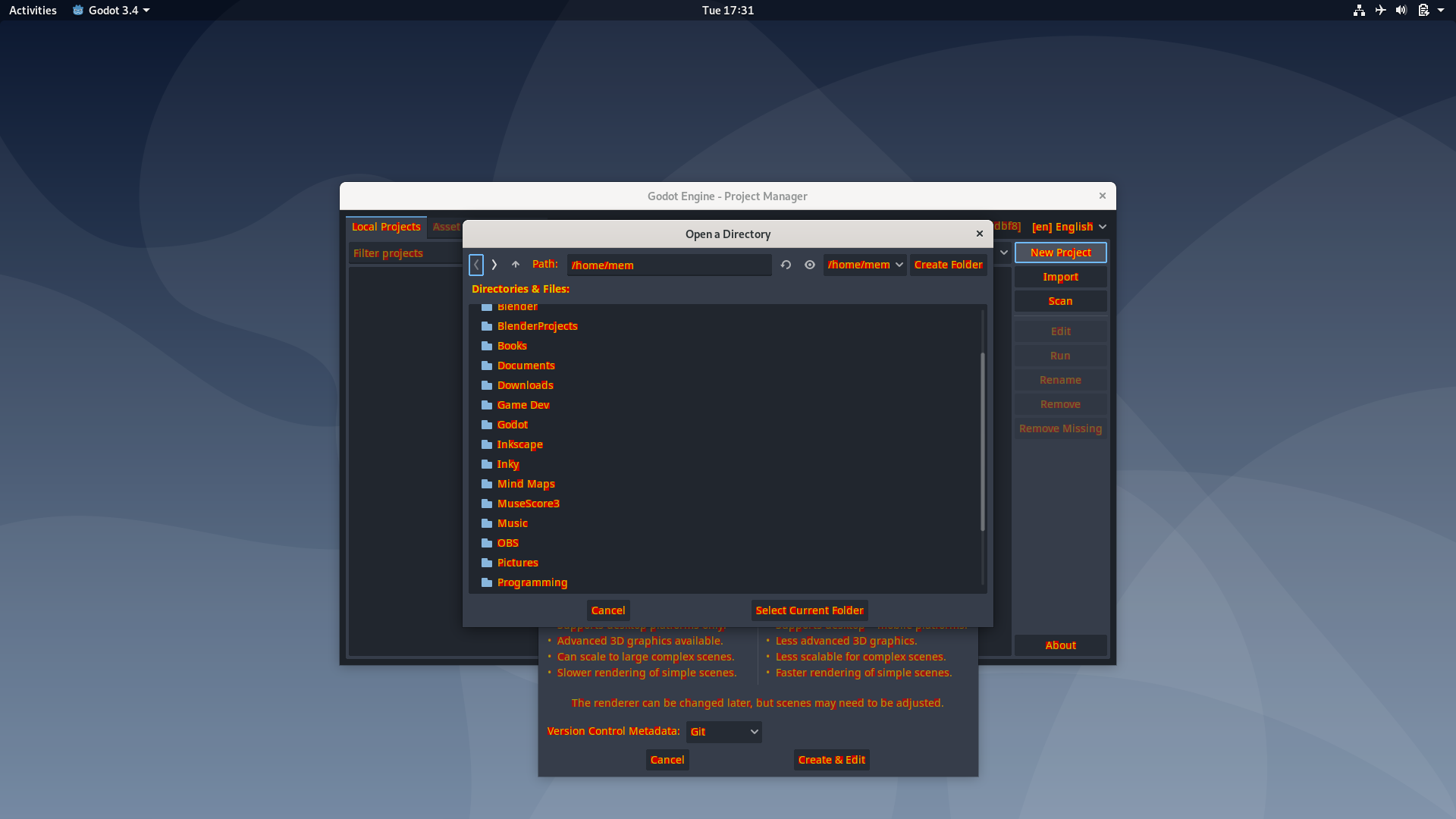Viewport: 1456px width, 819px height.
Task: Click the back navigation arrow
Action: [x=476, y=265]
